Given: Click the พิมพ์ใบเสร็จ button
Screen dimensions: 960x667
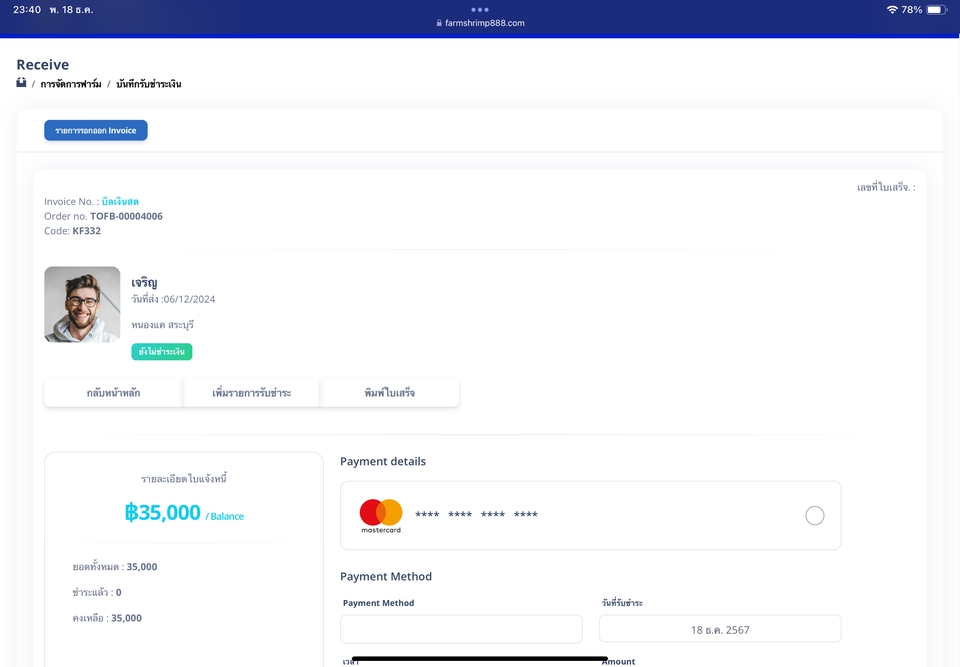Looking at the screenshot, I should point(389,393).
